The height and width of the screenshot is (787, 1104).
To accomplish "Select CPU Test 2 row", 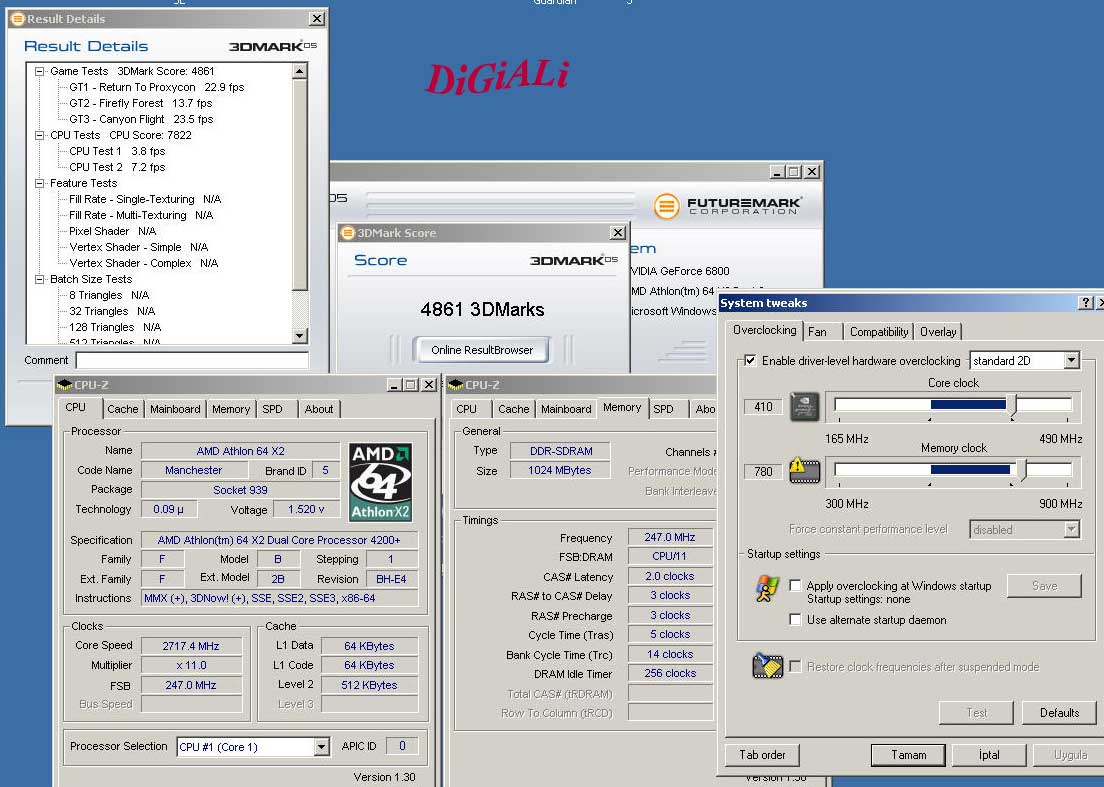I will click(x=117, y=168).
